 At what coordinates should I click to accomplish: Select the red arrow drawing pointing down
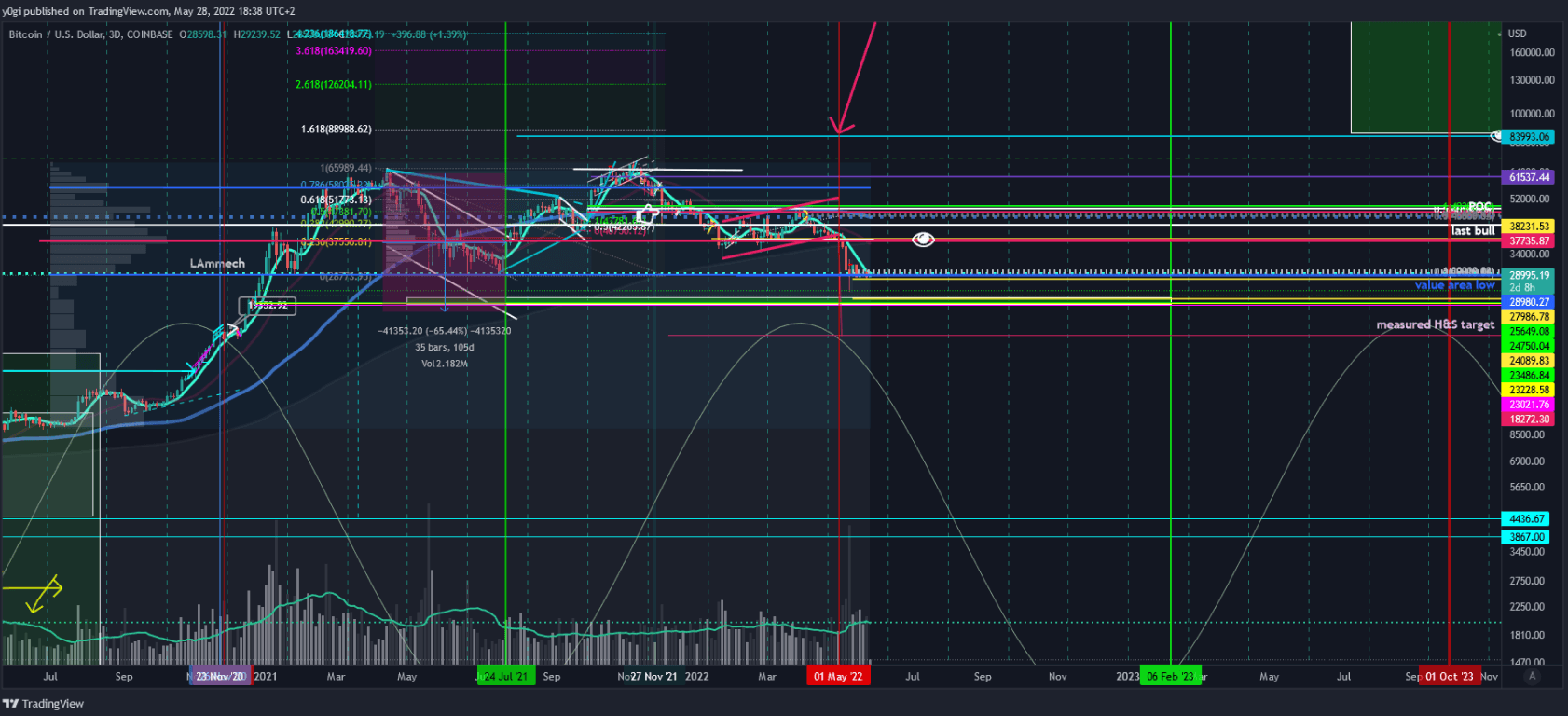pyautogui.click(x=854, y=79)
